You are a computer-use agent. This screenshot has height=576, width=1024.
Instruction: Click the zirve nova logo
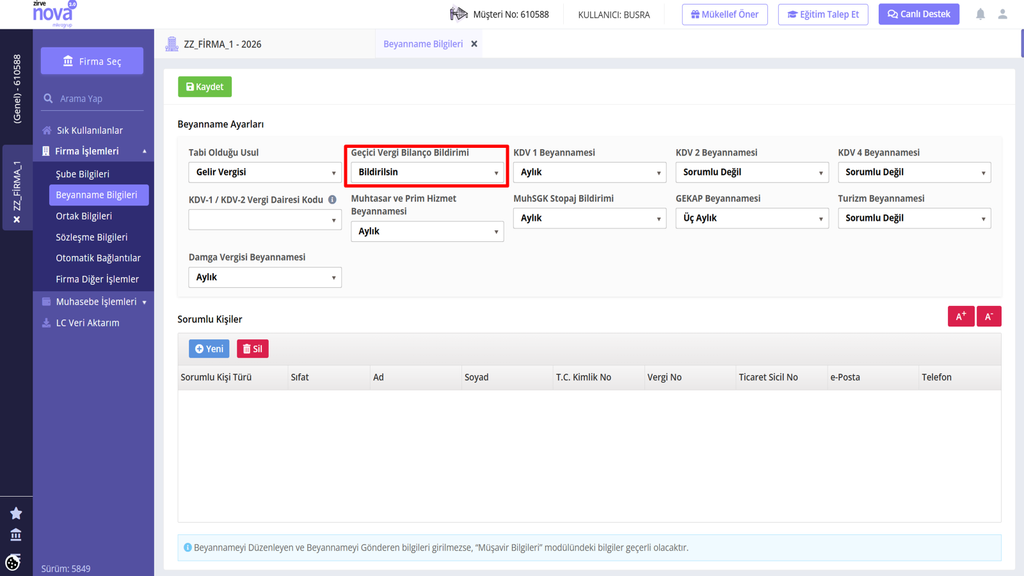pos(54,14)
